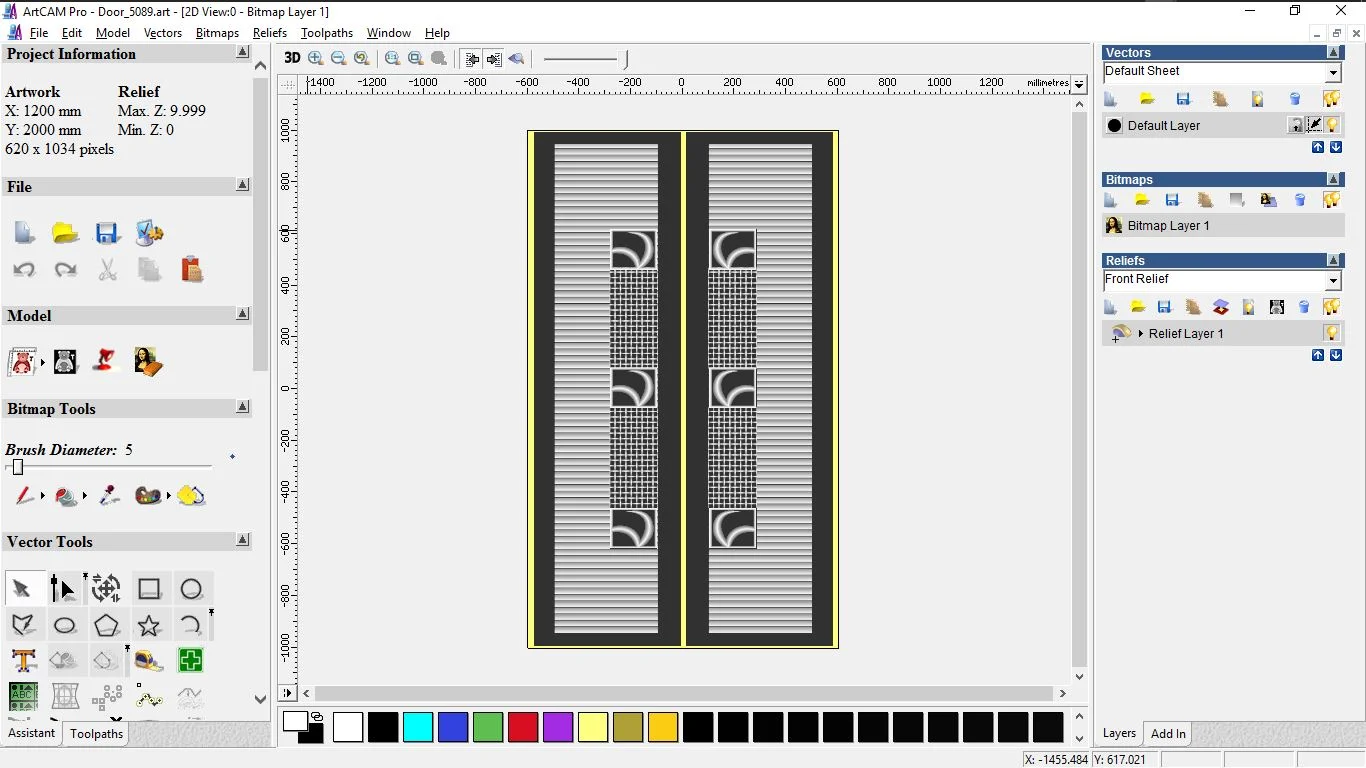The image size is (1366, 768).
Task: Switch to the Add In tab
Action: tap(1168, 733)
